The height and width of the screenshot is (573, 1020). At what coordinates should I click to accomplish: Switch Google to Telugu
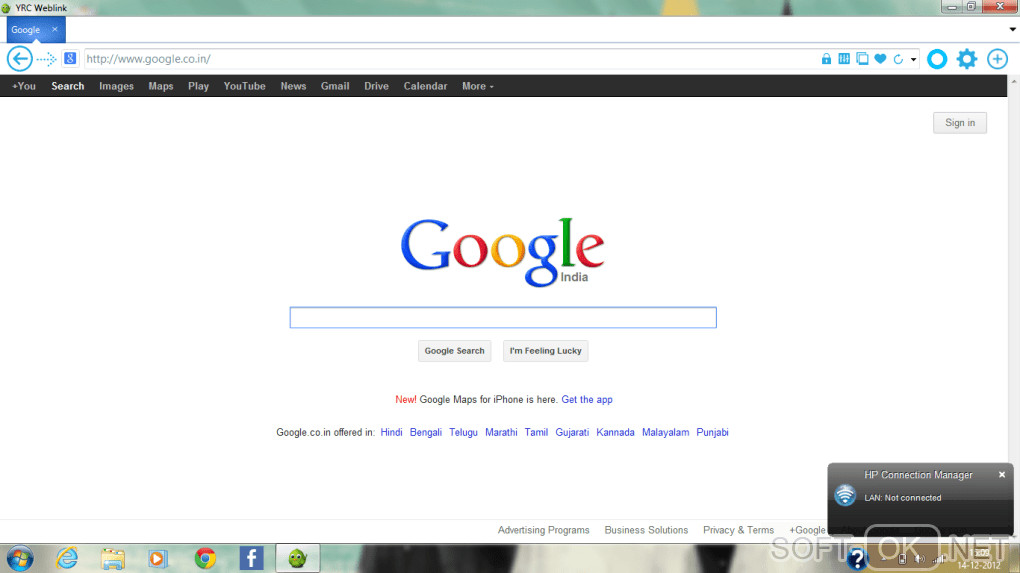pos(463,432)
